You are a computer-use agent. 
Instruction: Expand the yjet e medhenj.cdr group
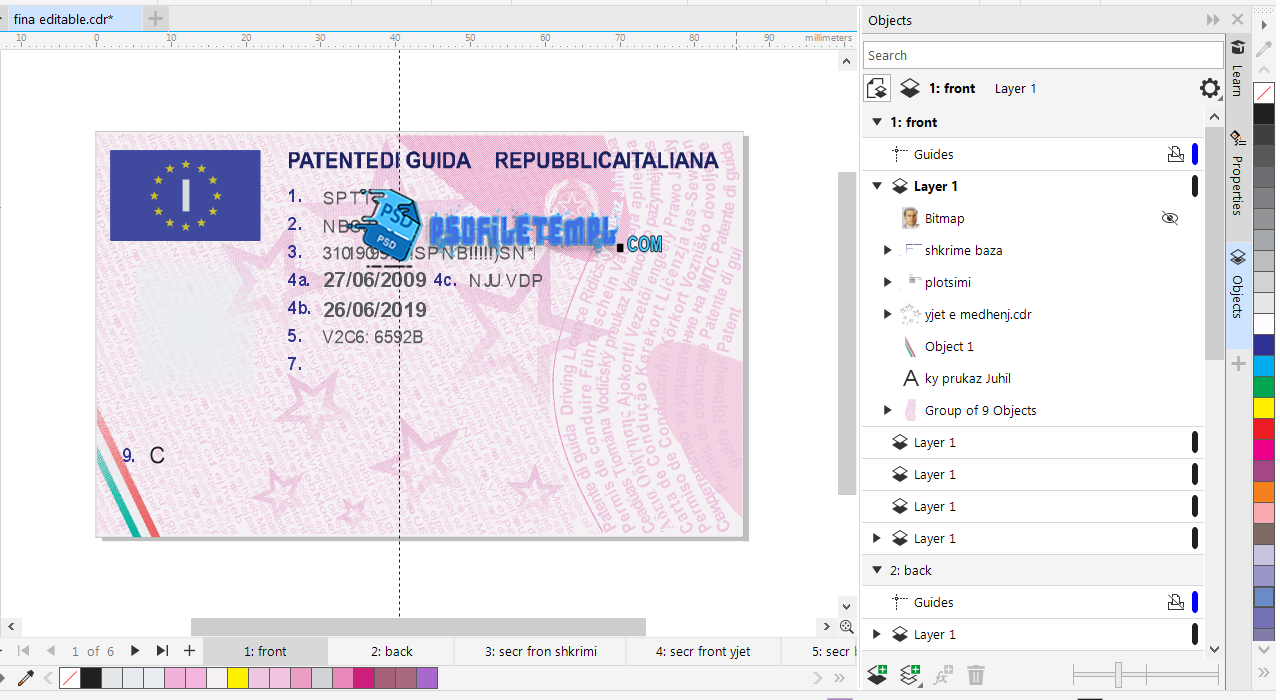887,314
